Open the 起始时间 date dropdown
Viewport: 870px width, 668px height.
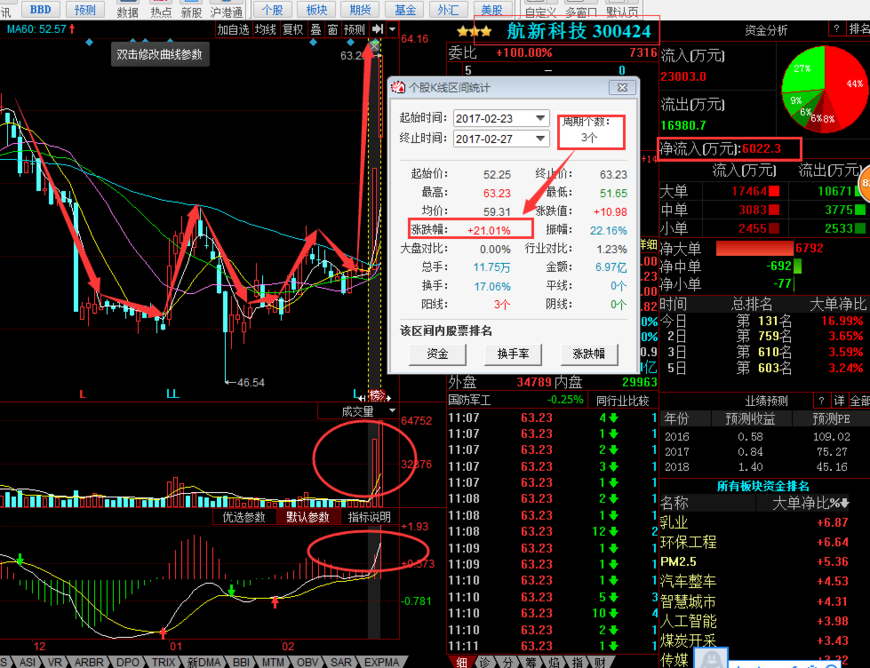click(x=540, y=118)
